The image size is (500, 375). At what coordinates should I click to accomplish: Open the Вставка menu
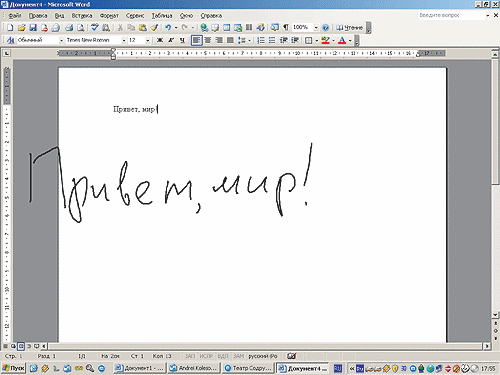[x=82, y=16]
